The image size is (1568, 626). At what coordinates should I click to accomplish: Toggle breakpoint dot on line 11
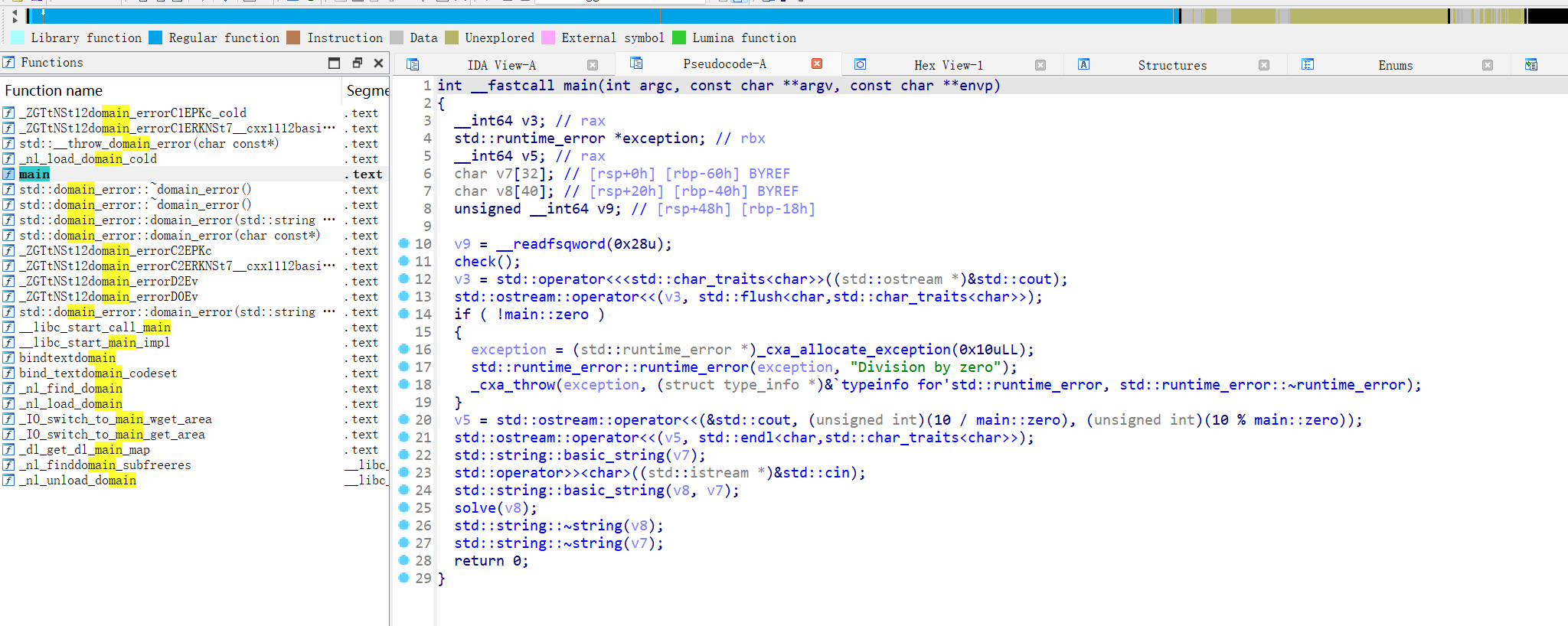coord(403,262)
